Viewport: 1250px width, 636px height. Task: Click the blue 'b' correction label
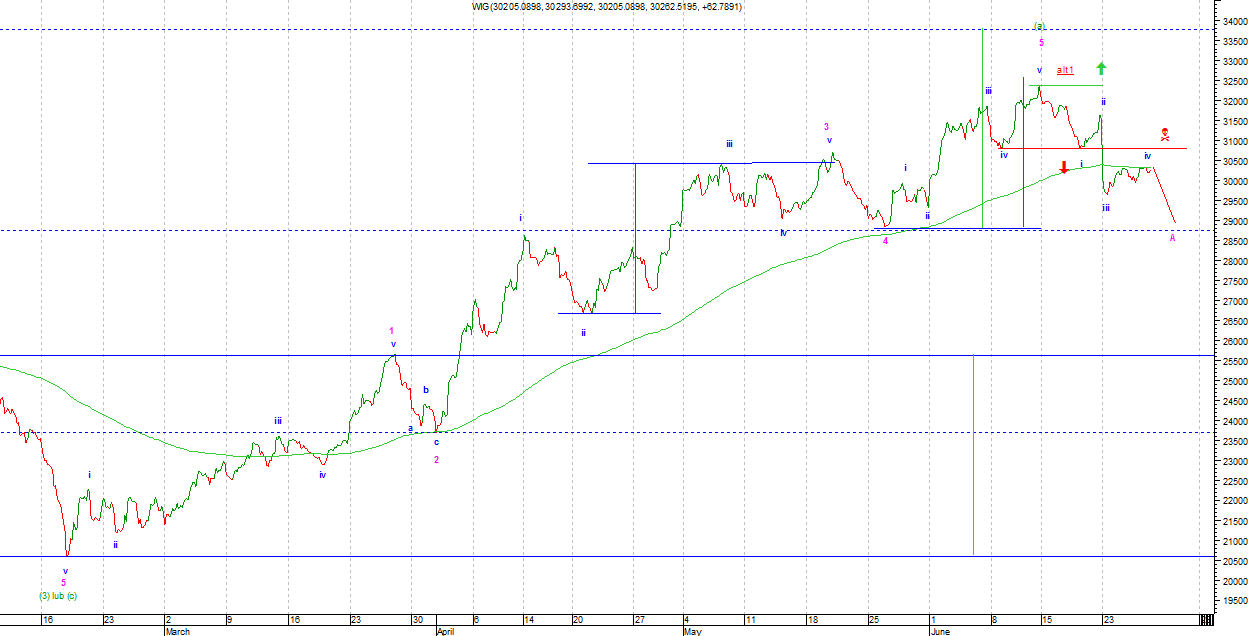coord(425,391)
